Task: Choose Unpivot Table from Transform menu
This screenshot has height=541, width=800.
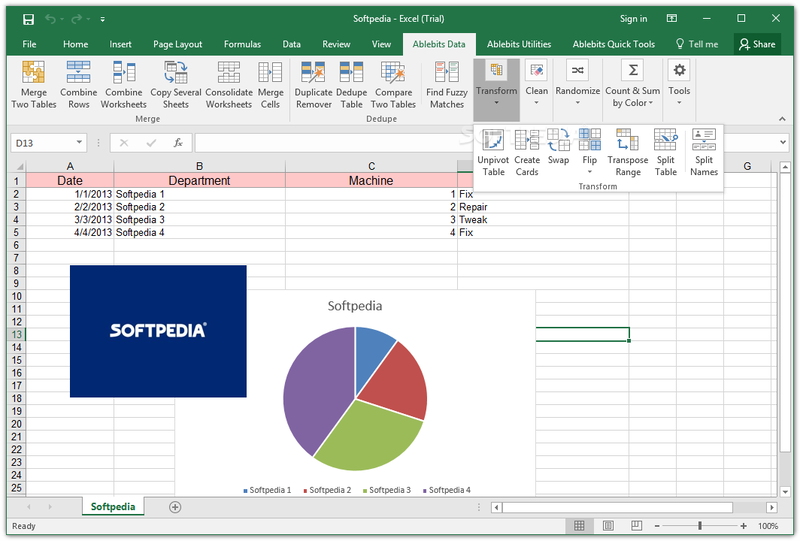Action: [x=493, y=153]
